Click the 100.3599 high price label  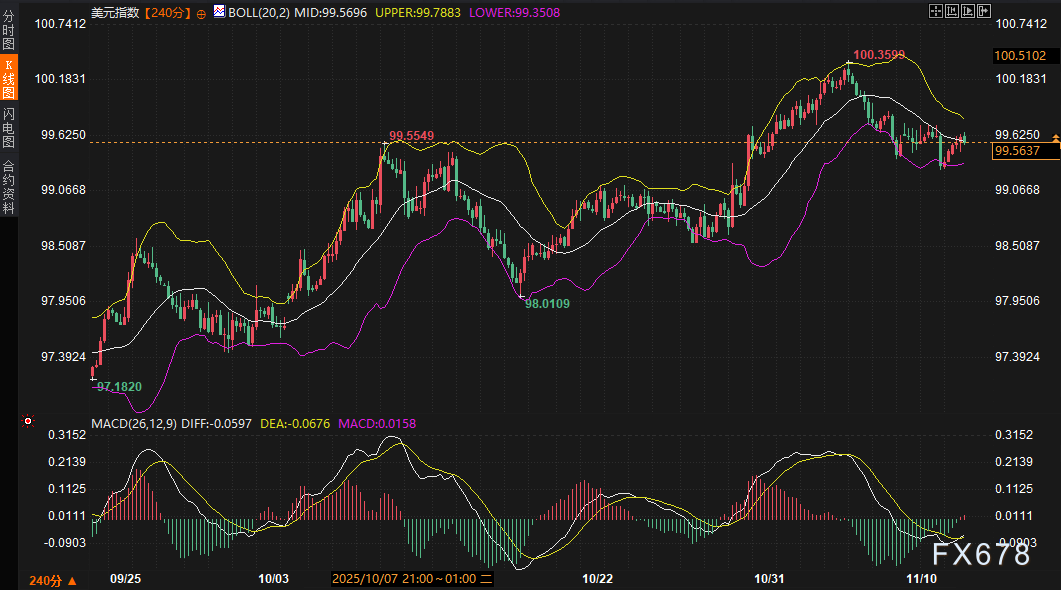(x=878, y=54)
